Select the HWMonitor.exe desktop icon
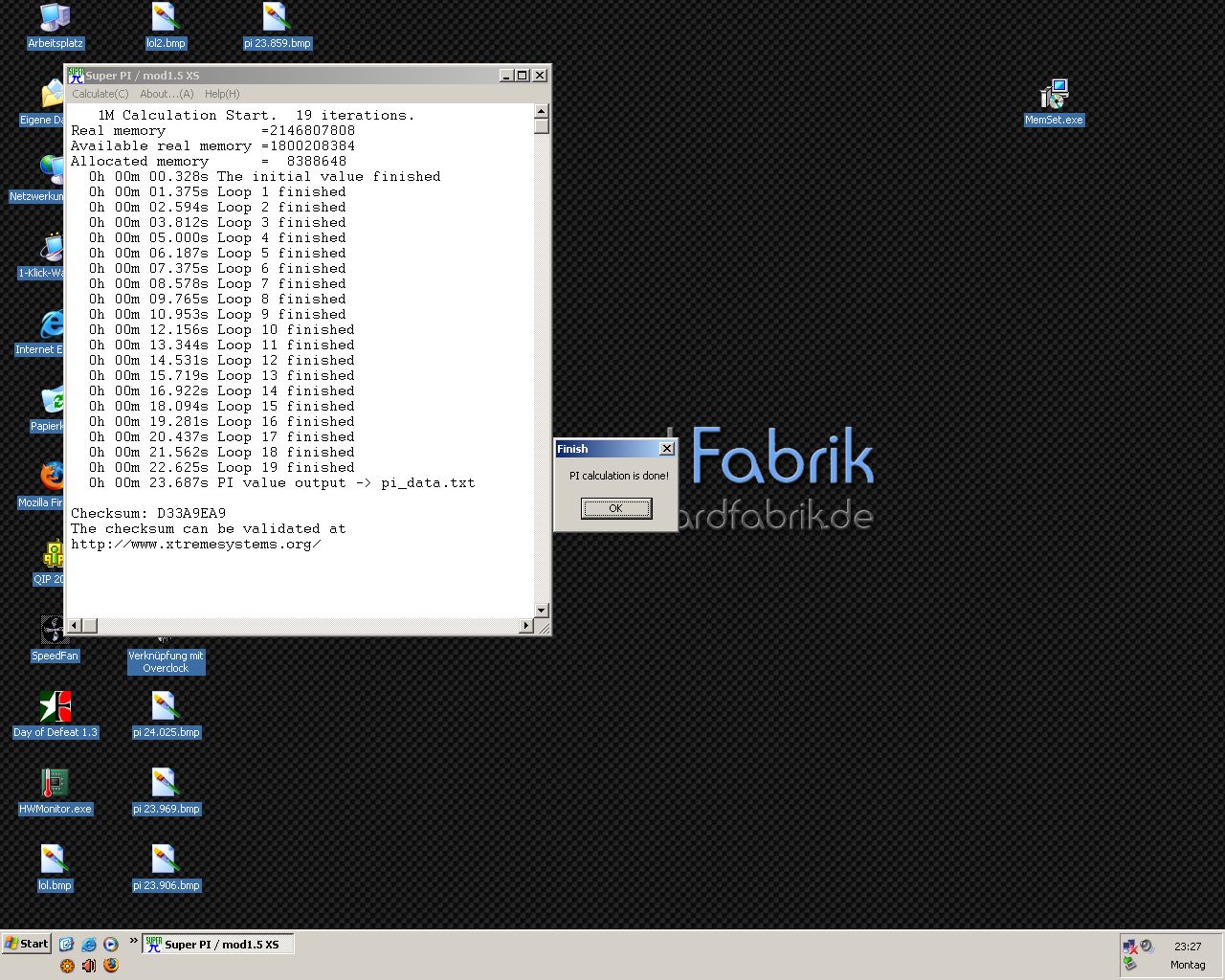 point(55,791)
